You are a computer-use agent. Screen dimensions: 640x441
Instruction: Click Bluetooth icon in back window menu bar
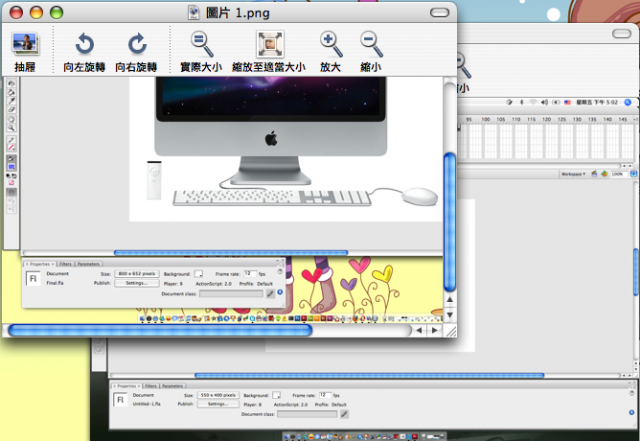(x=522, y=102)
